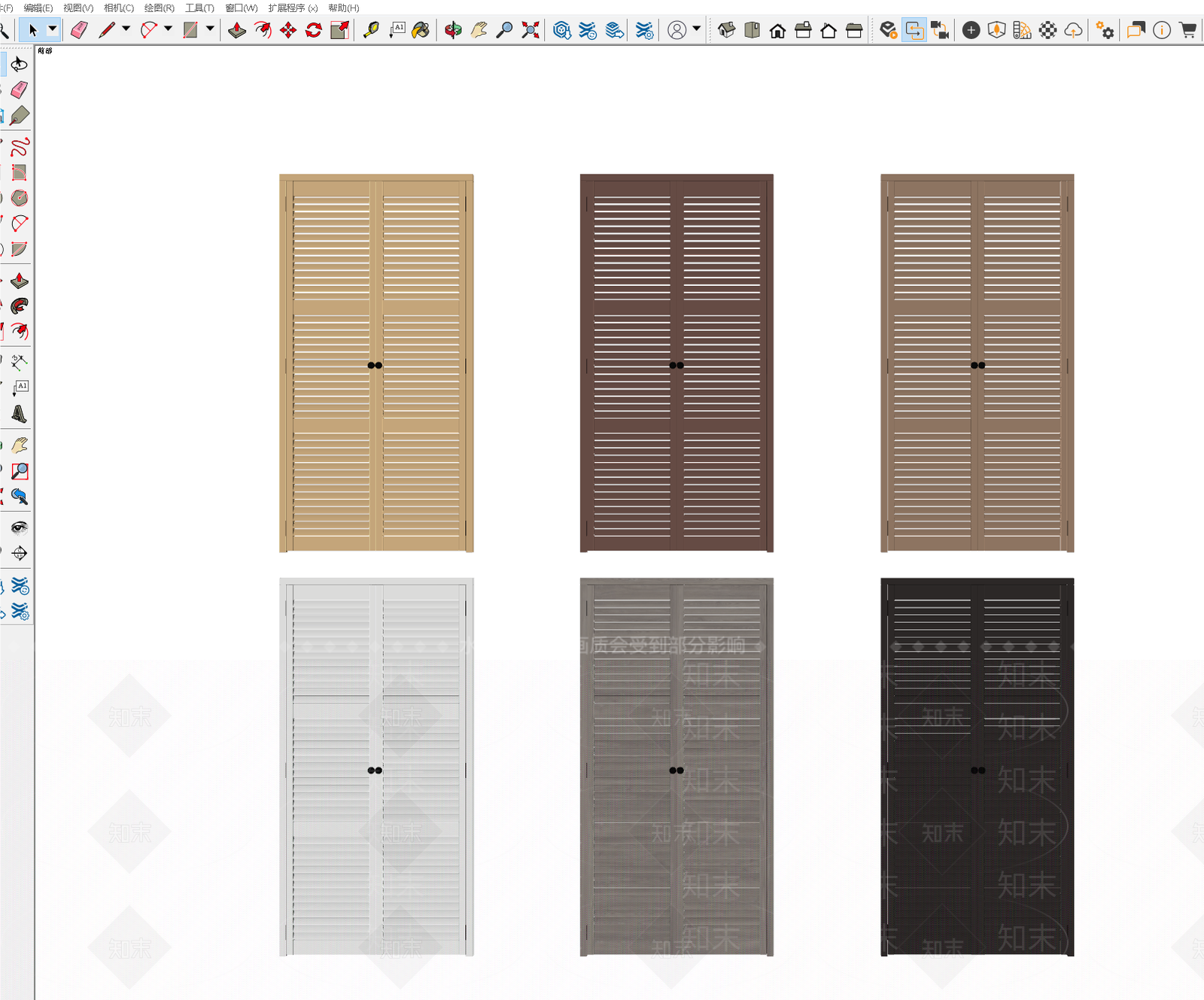
Task: Open the 相机(C) menu
Action: 119,8
